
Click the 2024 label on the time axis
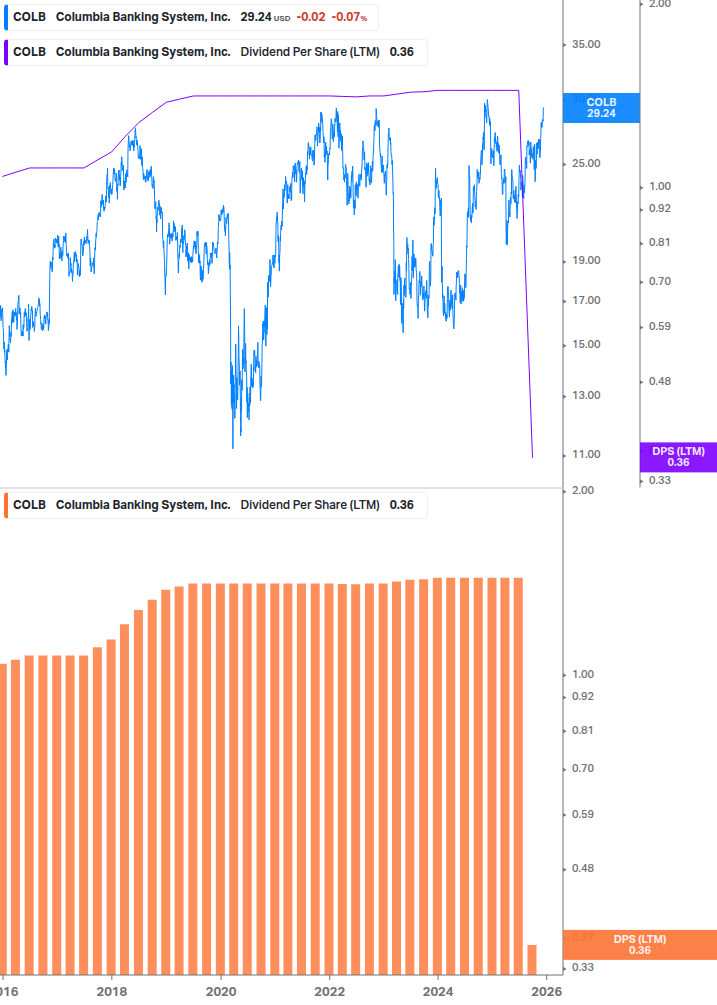[x=438, y=992]
